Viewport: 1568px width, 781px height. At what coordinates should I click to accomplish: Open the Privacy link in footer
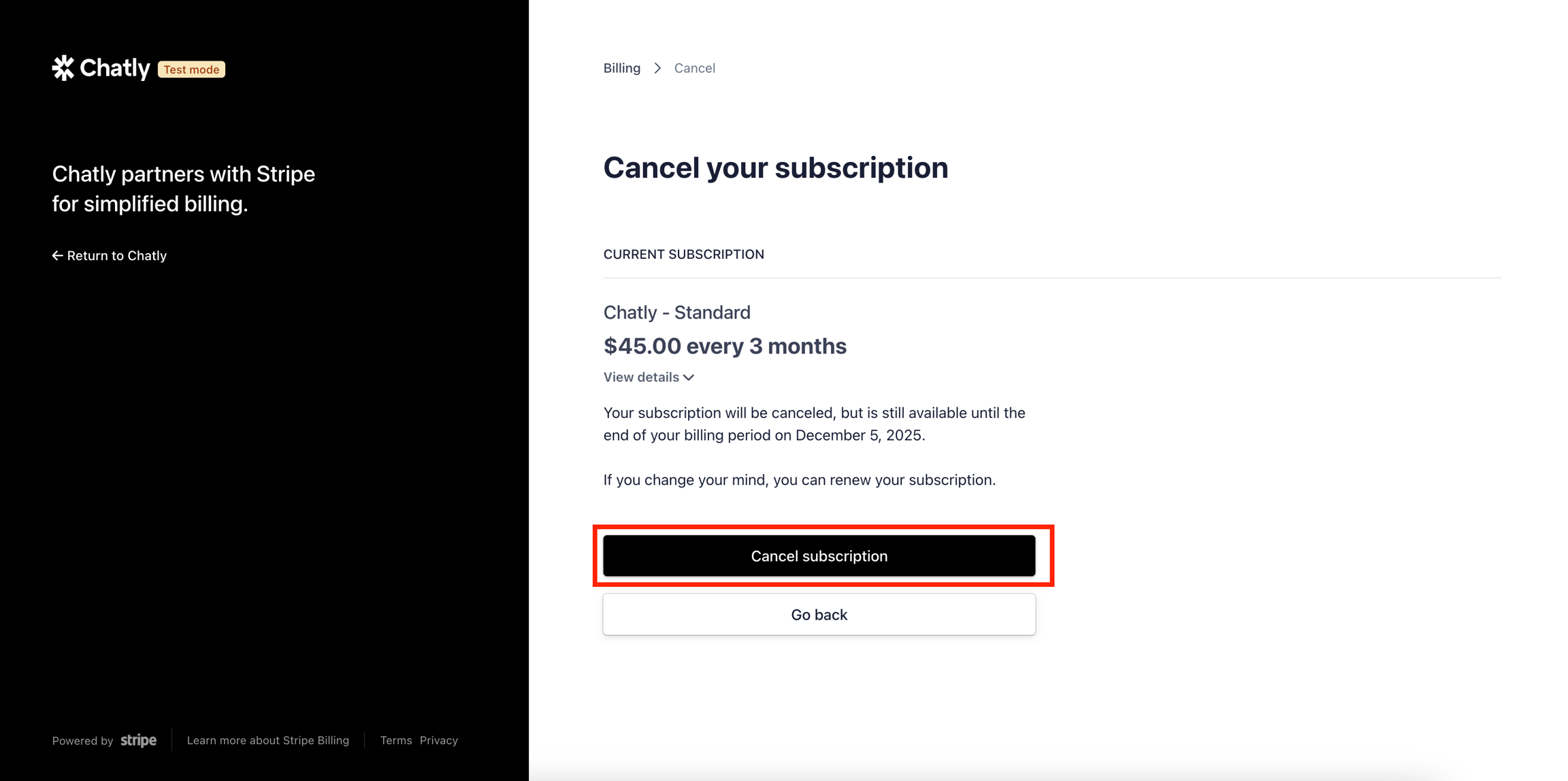coord(438,740)
